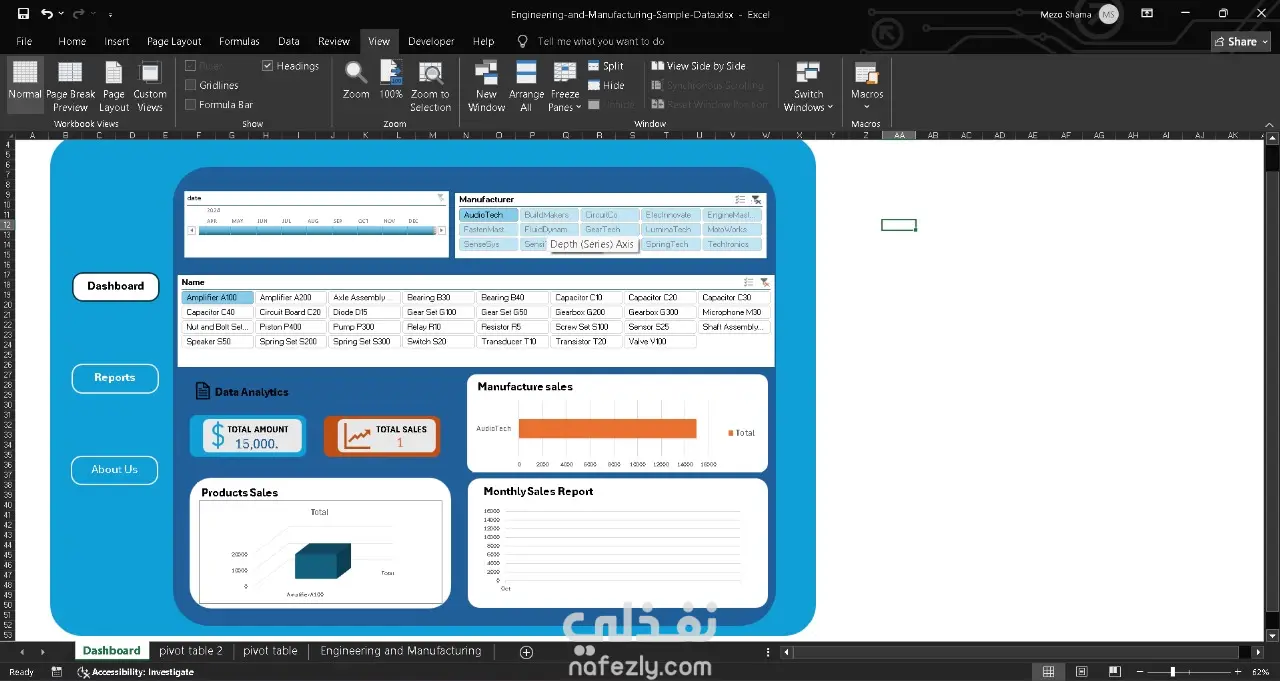Clear filter on Manufacturer slicer
The image size is (1280, 681).
[756, 200]
